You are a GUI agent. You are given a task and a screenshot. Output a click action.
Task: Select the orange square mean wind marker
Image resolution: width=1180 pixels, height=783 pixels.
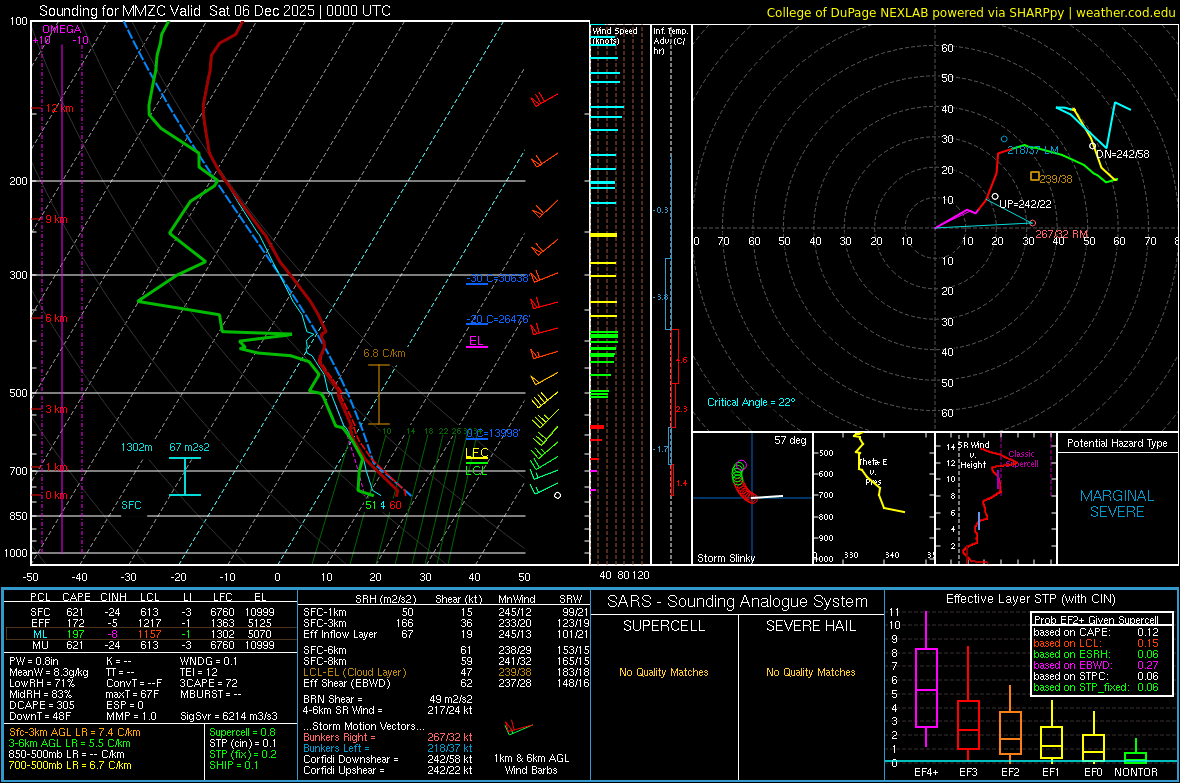(1035, 176)
